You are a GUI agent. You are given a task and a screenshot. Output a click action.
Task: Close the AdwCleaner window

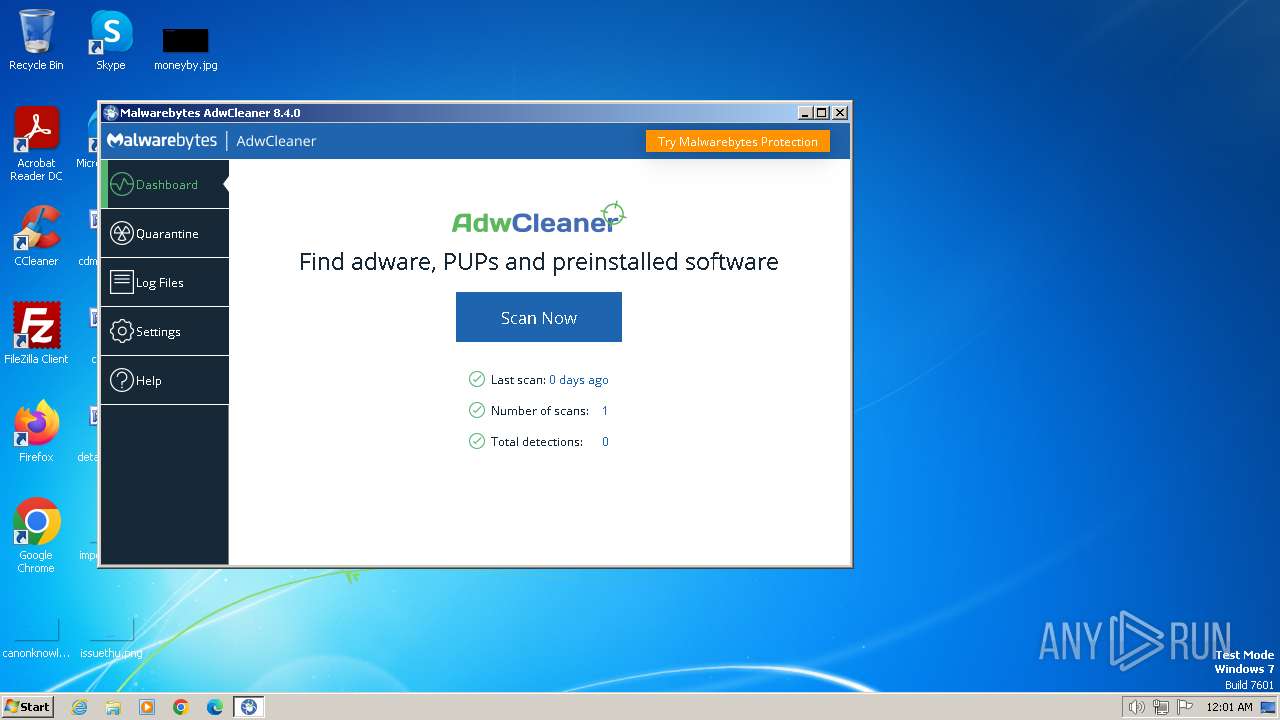click(840, 113)
